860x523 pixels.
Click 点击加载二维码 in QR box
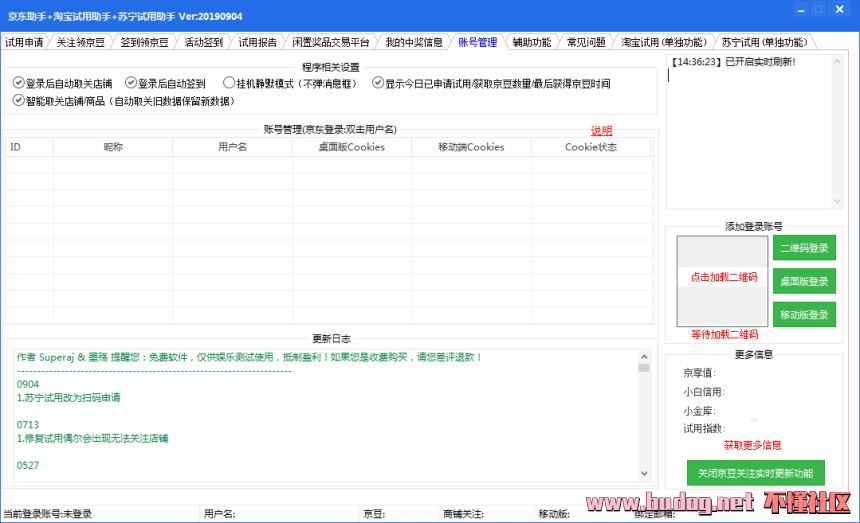coord(723,277)
